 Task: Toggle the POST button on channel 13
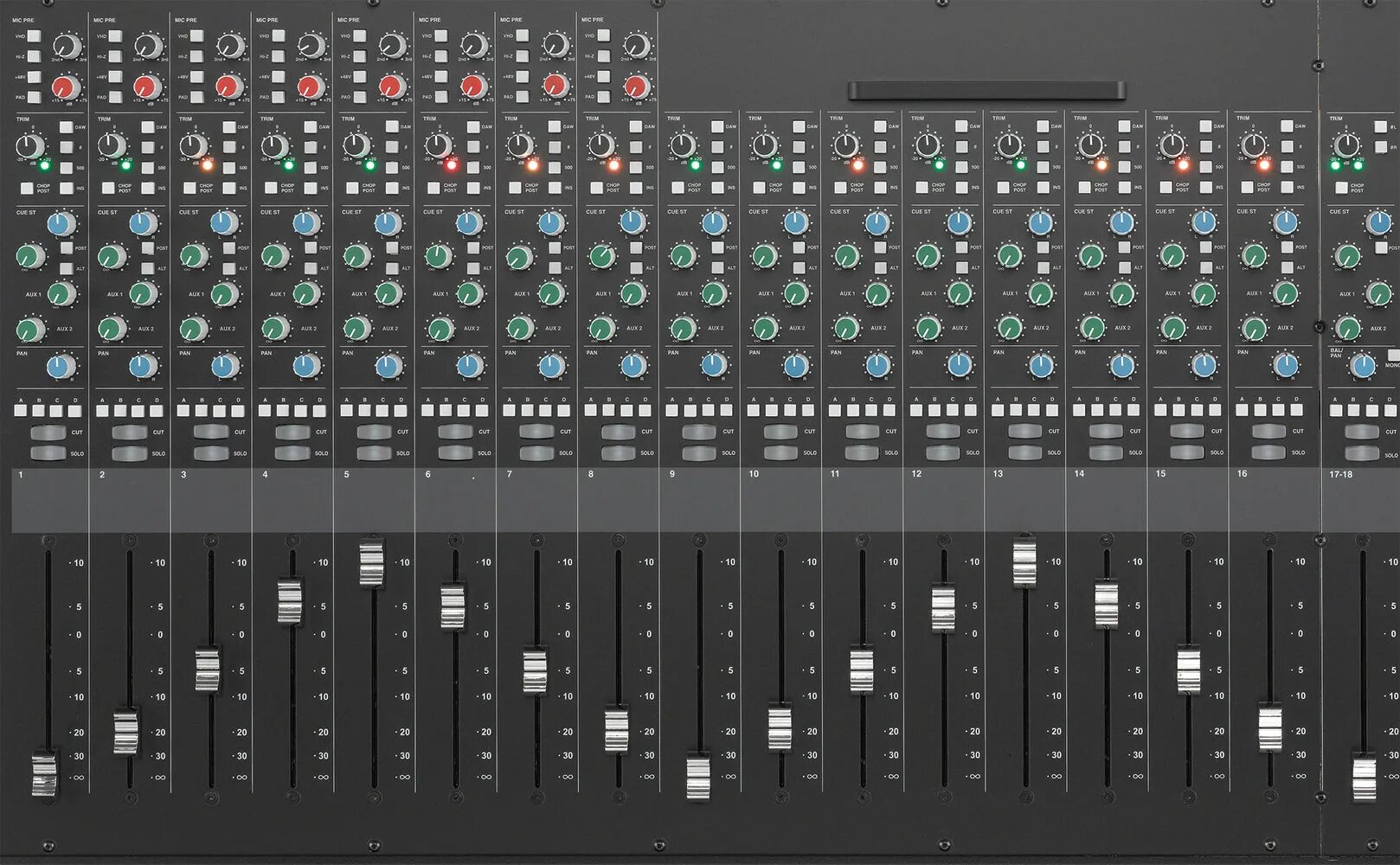(x=1043, y=247)
